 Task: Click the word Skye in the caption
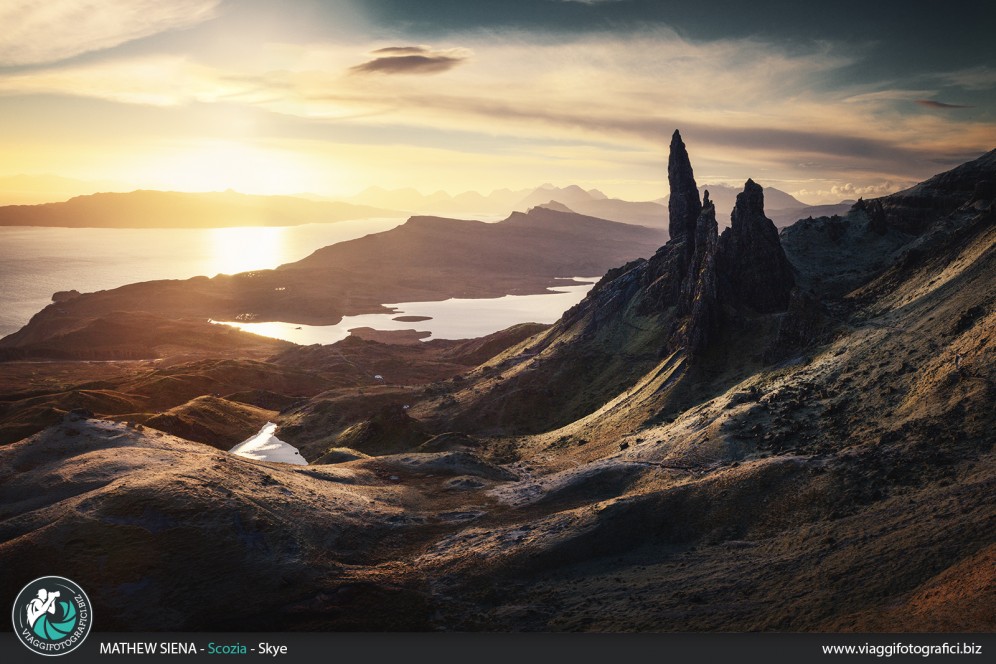click(273, 649)
